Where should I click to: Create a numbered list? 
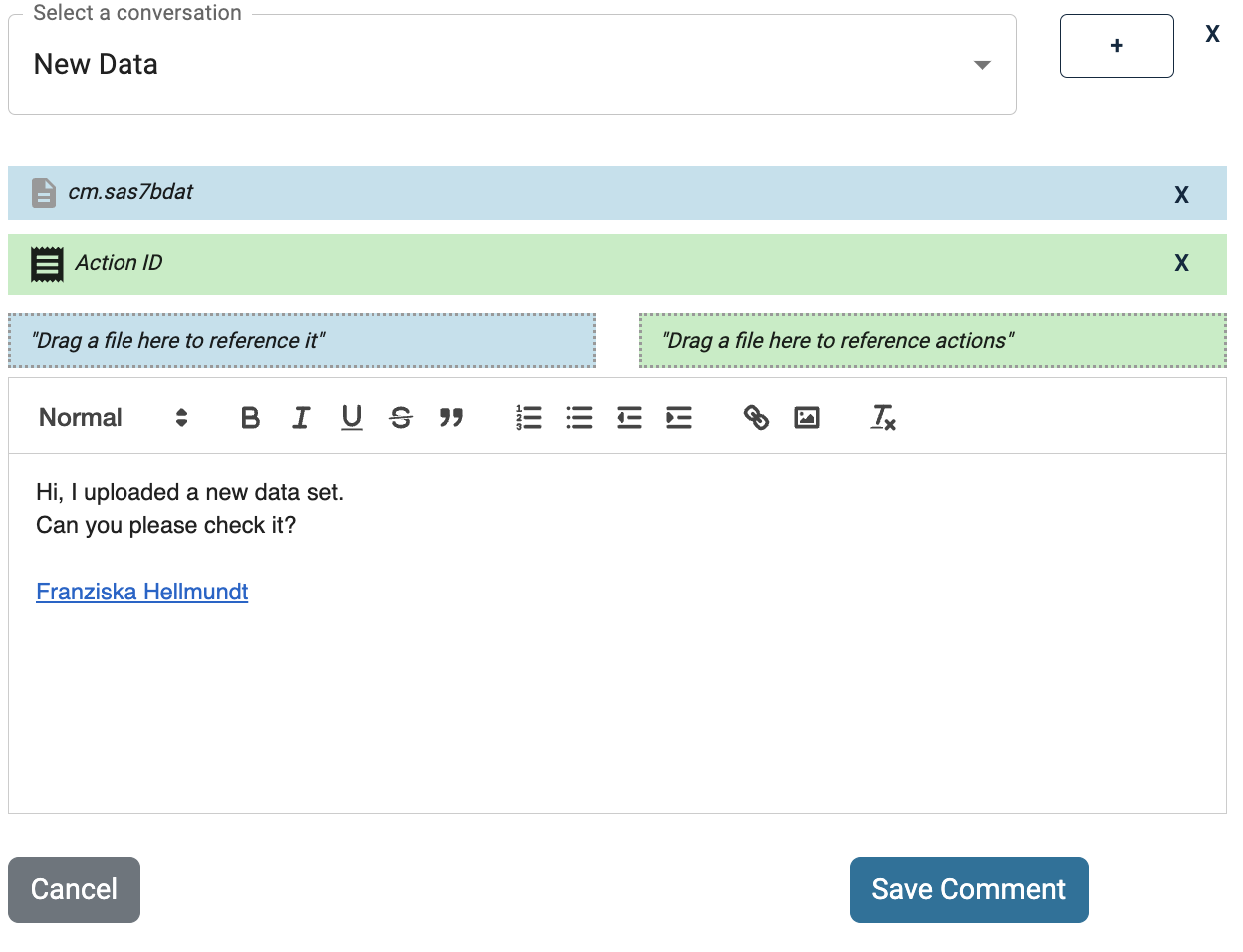point(529,418)
